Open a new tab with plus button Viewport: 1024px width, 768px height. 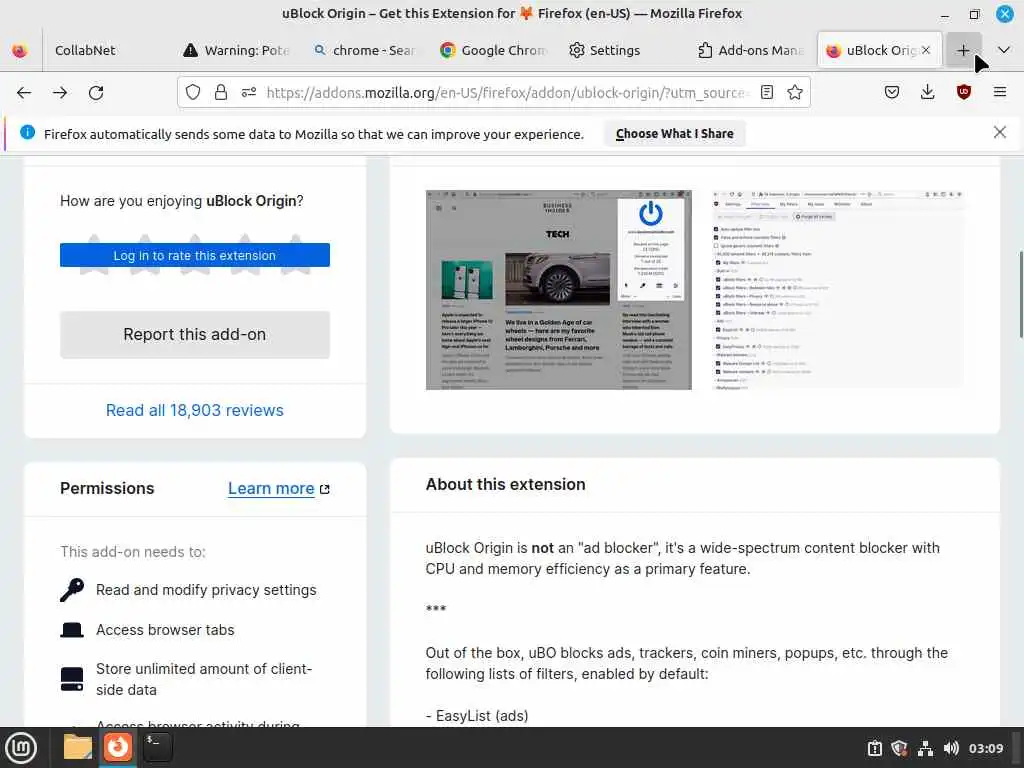click(x=963, y=50)
